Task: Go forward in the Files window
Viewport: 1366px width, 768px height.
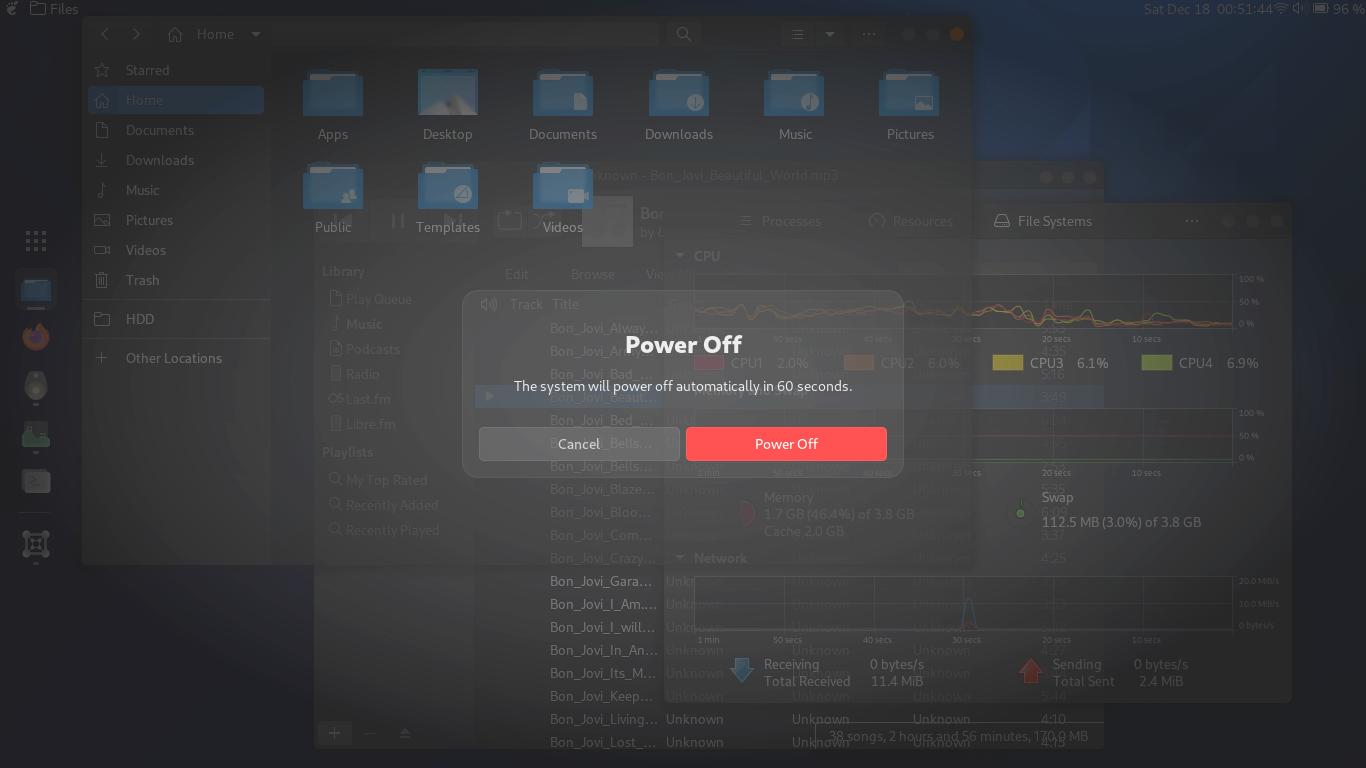Action: (x=135, y=34)
